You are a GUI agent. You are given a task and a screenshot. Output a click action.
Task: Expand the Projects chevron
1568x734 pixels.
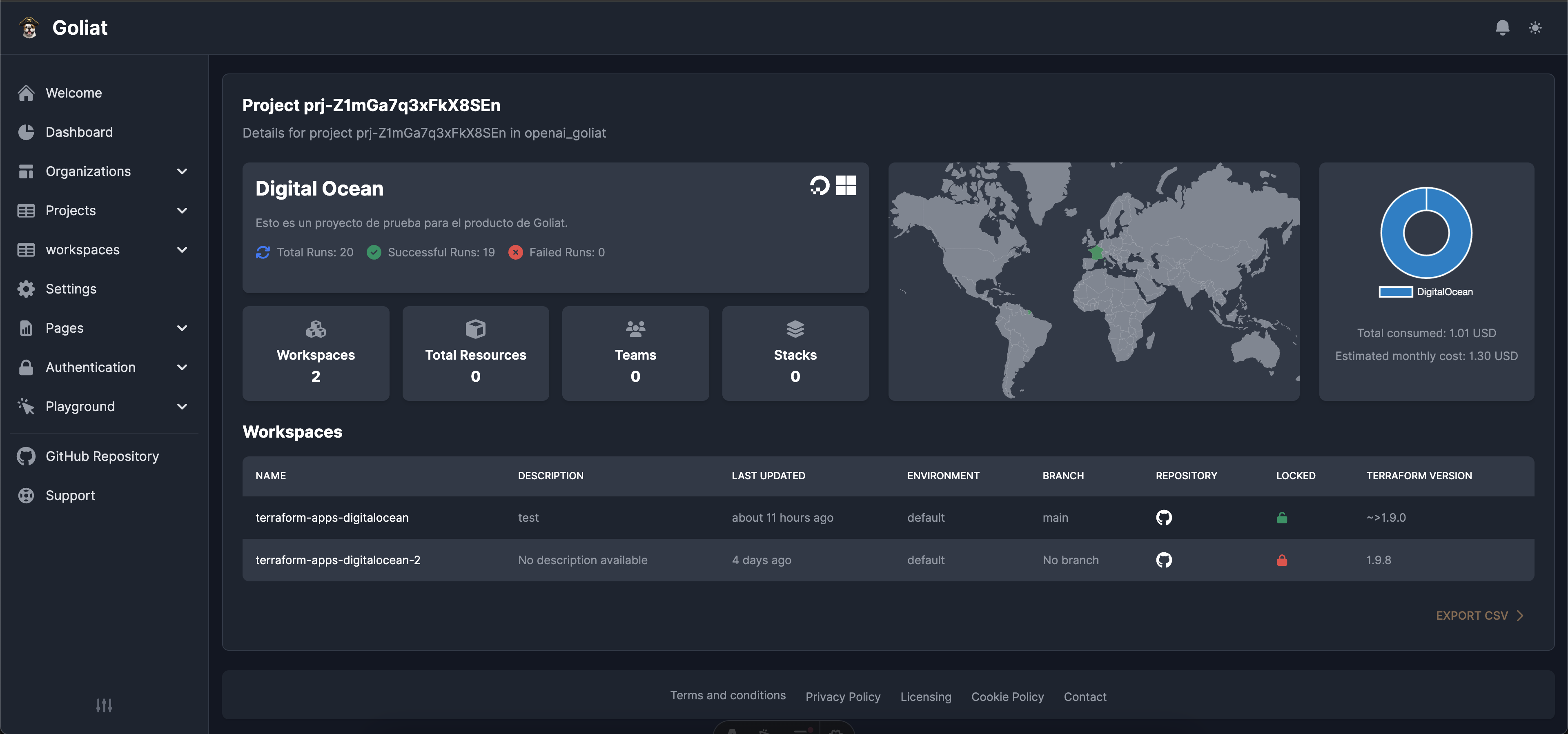182,211
